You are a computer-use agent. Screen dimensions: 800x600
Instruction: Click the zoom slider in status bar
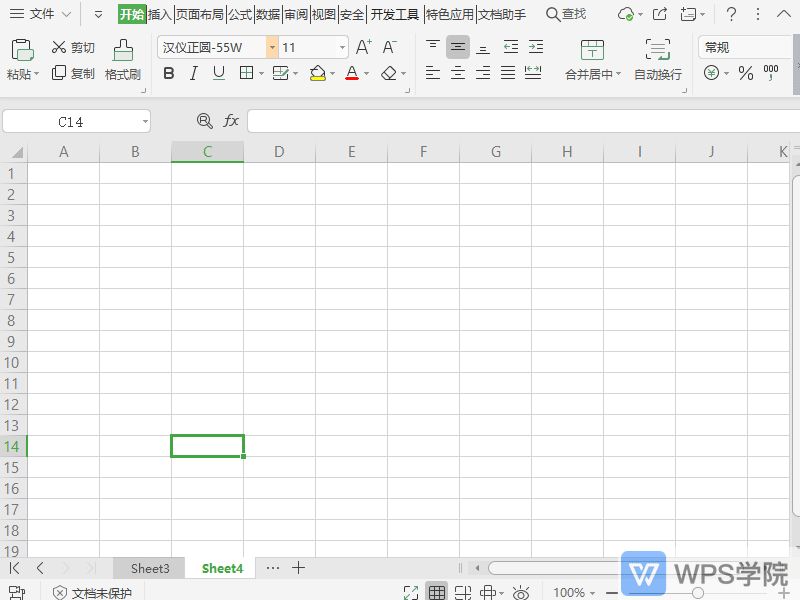click(x=698, y=592)
